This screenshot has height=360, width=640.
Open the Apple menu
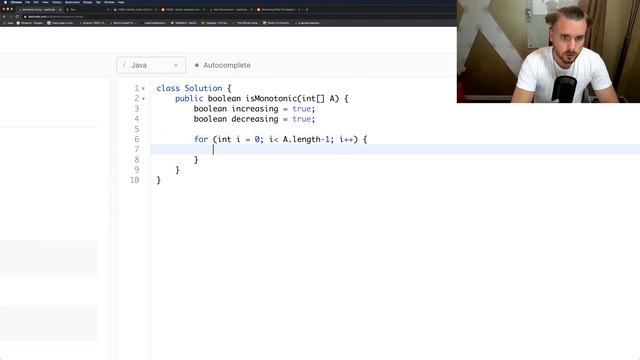pyautogui.click(x=5, y=2)
